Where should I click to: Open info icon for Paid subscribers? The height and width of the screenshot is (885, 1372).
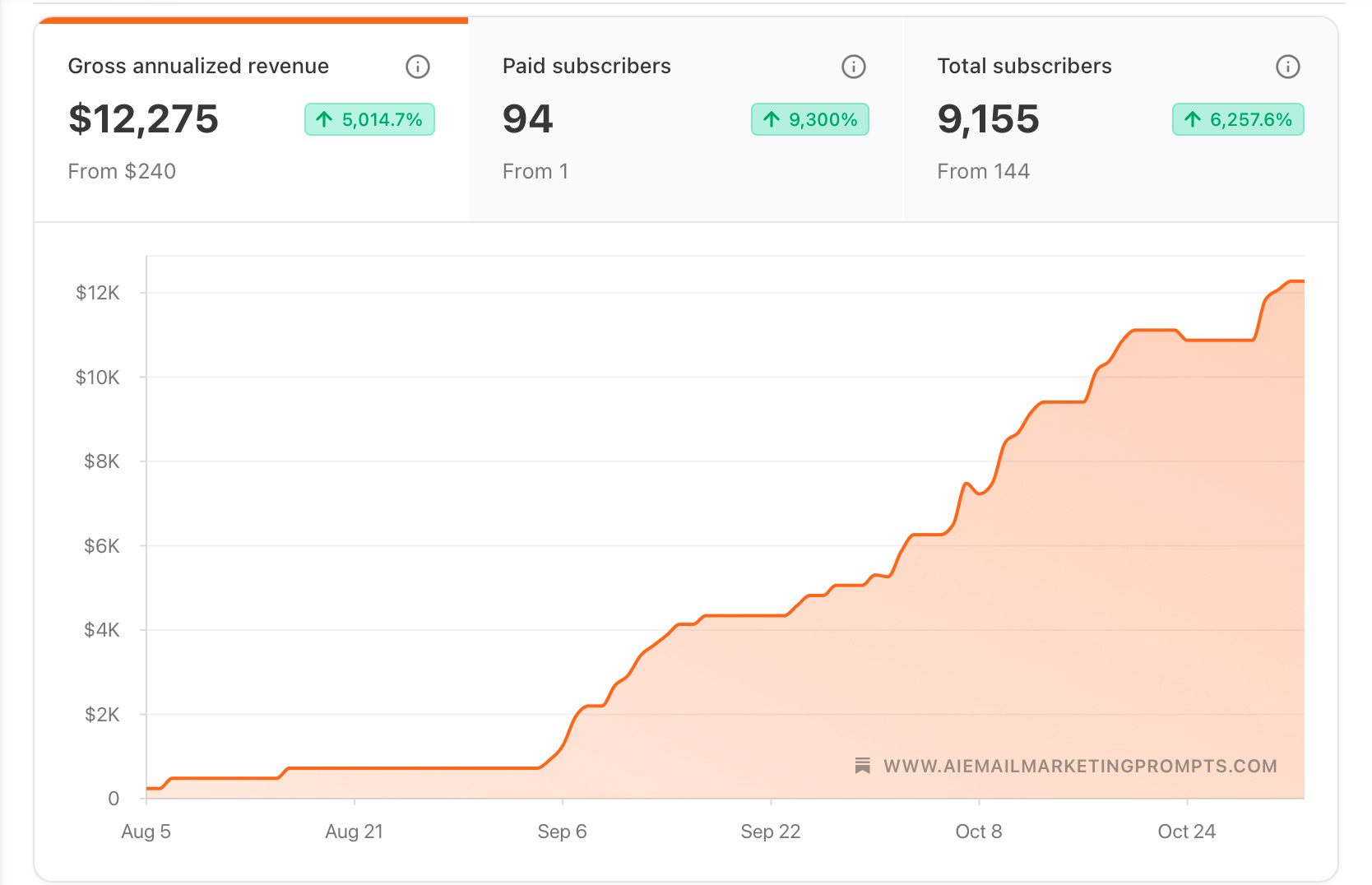point(854,67)
